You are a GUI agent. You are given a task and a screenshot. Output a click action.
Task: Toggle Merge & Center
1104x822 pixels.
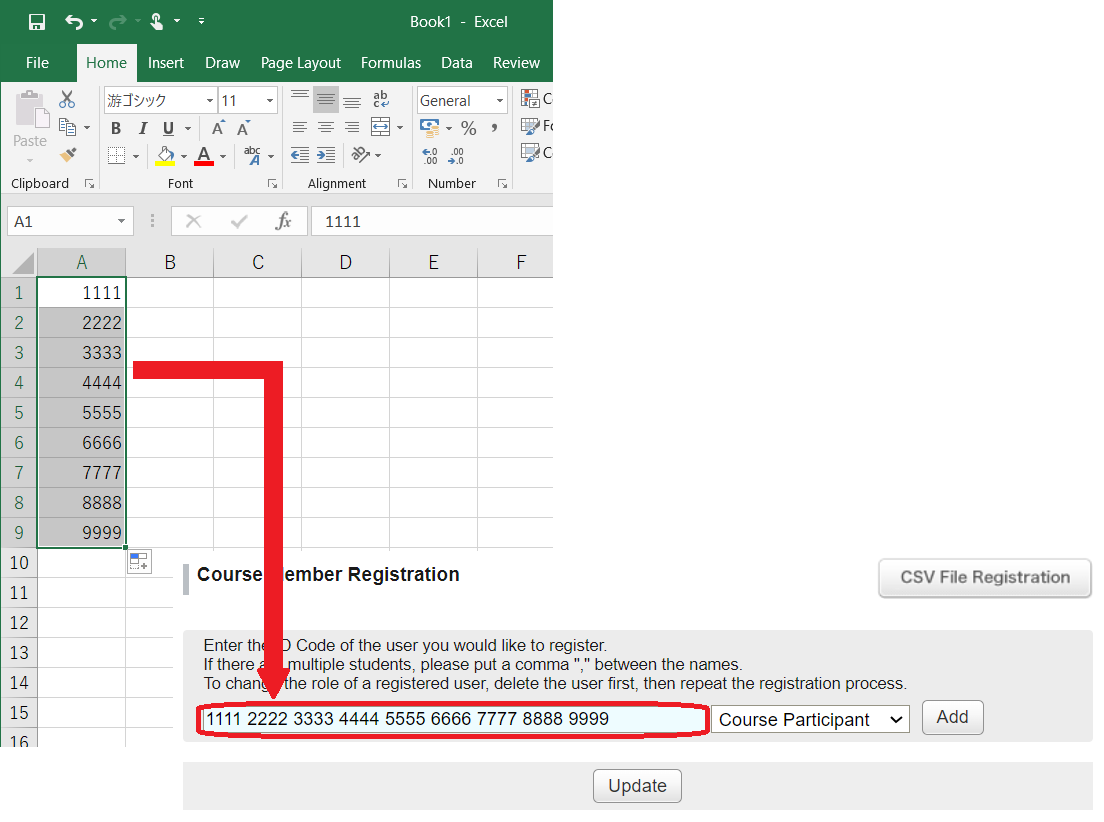click(380, 127)
